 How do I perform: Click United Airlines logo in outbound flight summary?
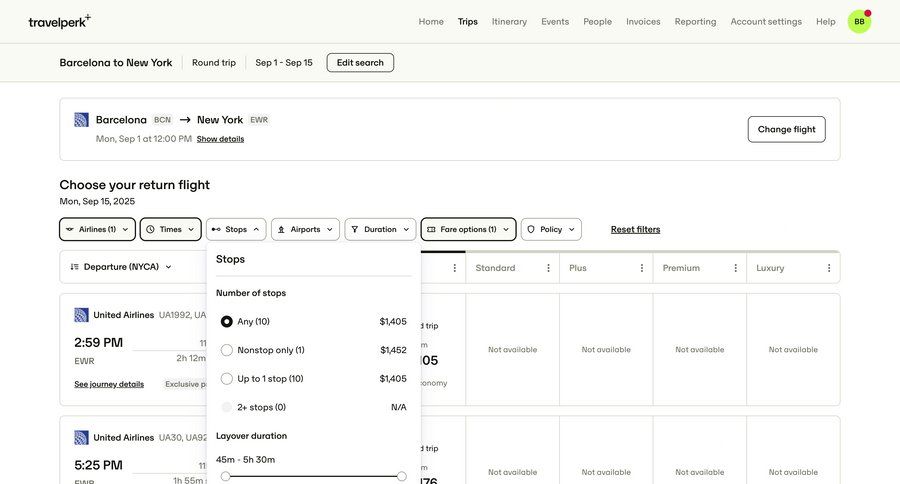pyautogui.click(x=82, y=120)
